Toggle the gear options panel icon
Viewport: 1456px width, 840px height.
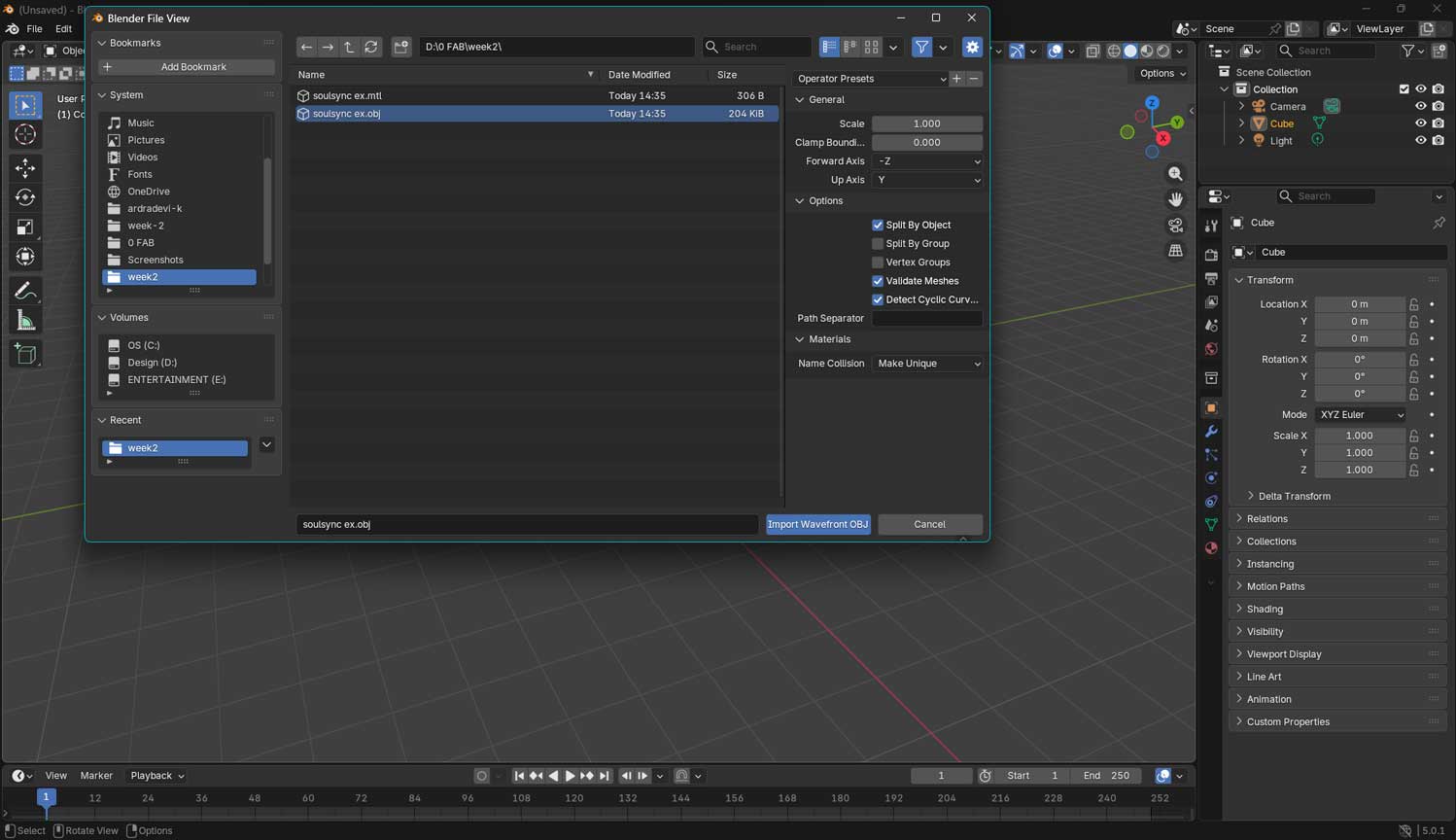972,47
